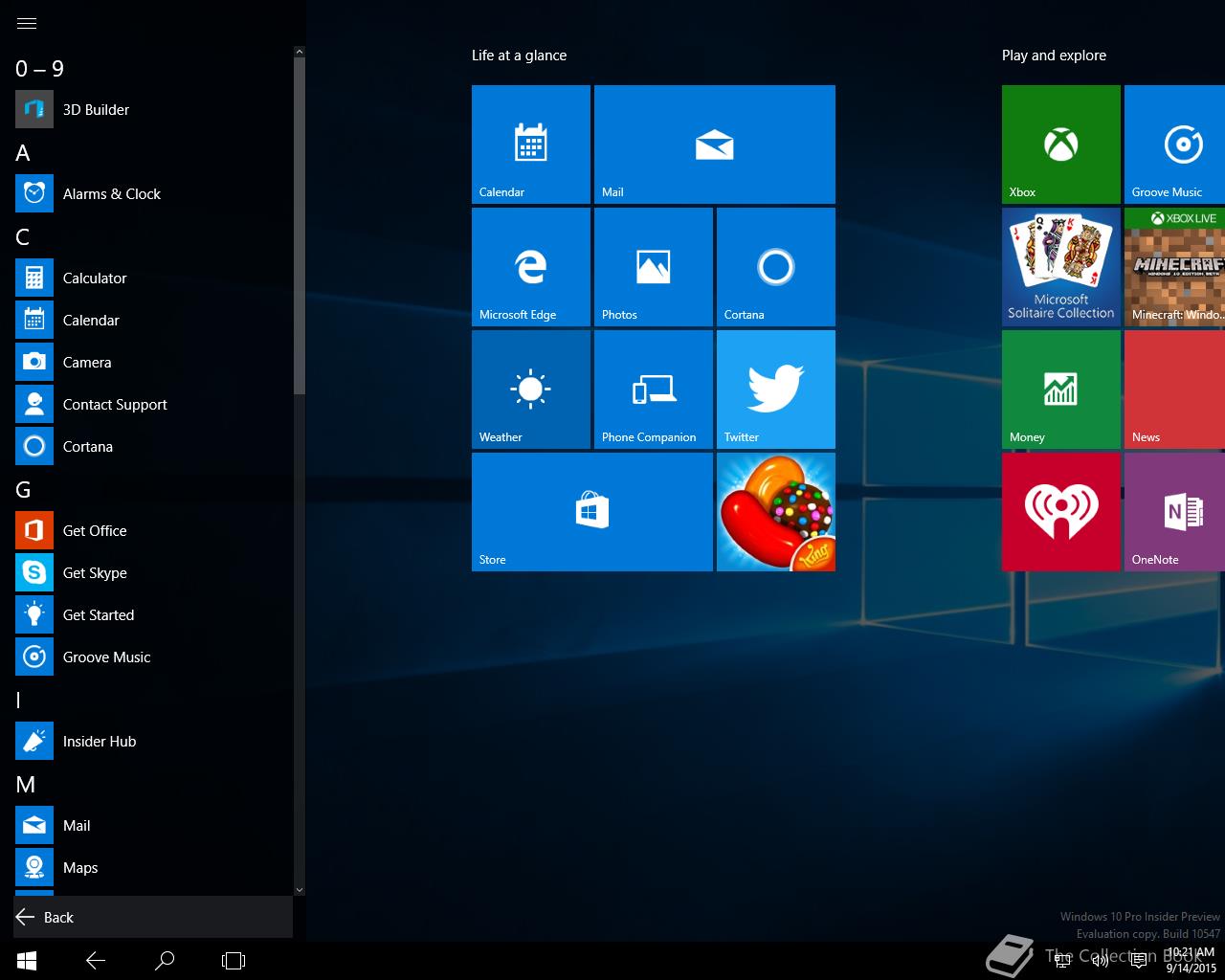Image resolution: width=1225 pixels, height=980 pixels.
Task: Click the network icon in system tray
Action: coord(1062,961)
